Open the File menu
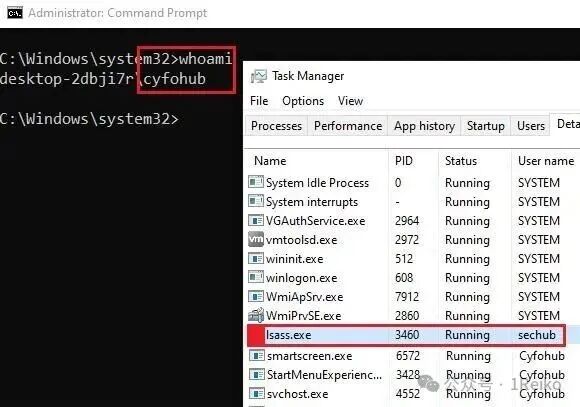 click(x=259, y=101)
